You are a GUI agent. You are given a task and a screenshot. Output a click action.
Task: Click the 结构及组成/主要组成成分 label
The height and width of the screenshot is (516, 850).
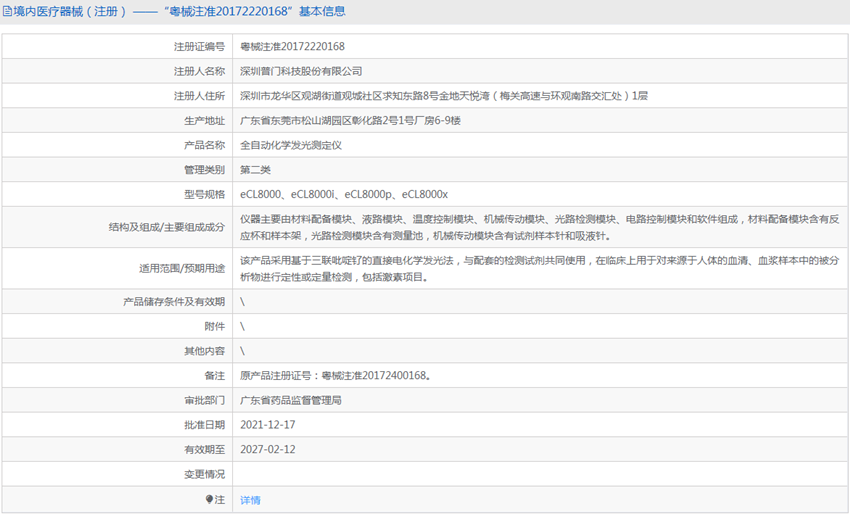point(166,227)
